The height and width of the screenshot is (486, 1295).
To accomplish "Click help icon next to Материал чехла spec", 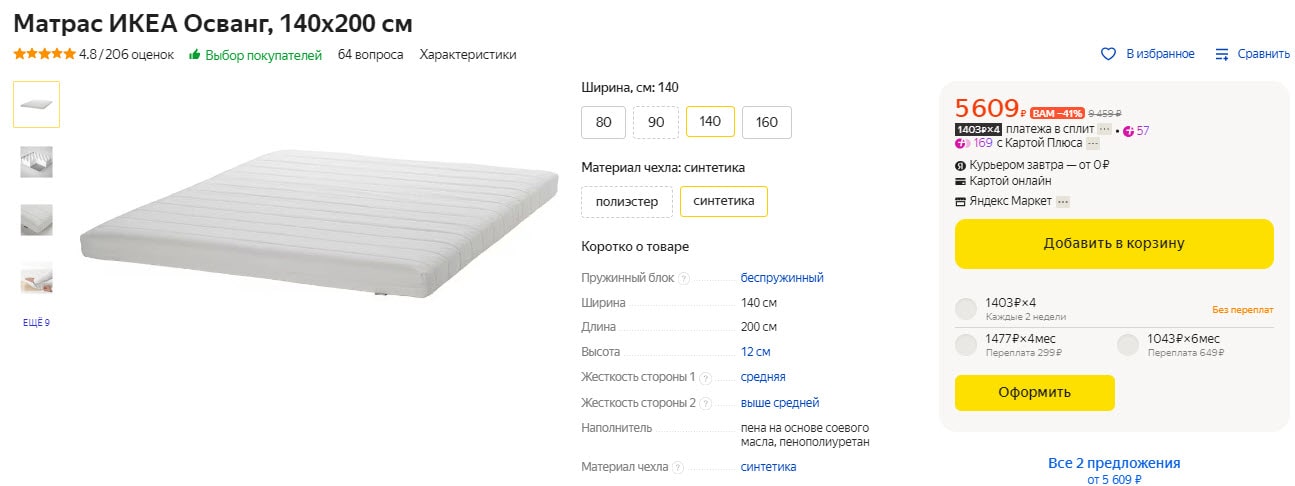I will (677, 467).
